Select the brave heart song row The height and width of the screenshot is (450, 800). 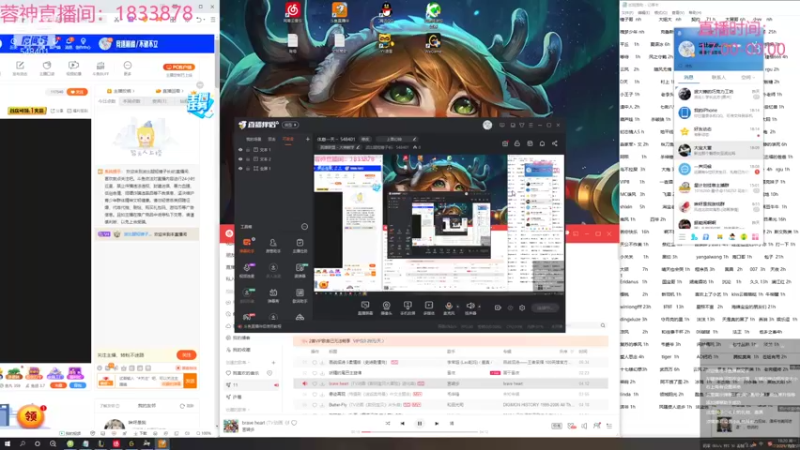coord(451,383)
